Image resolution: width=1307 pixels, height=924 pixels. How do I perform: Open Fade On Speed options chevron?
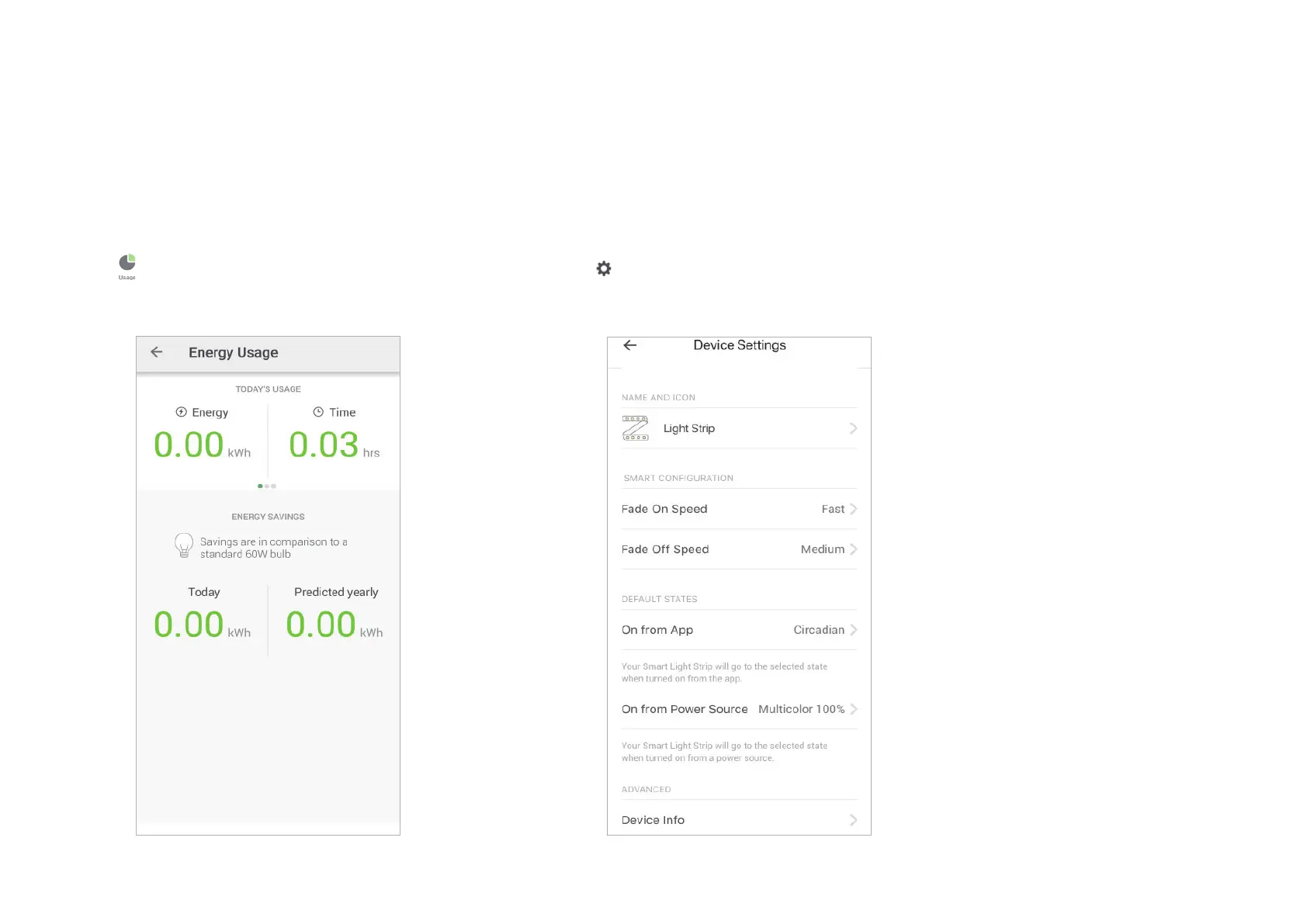click(x=853, y=509)
